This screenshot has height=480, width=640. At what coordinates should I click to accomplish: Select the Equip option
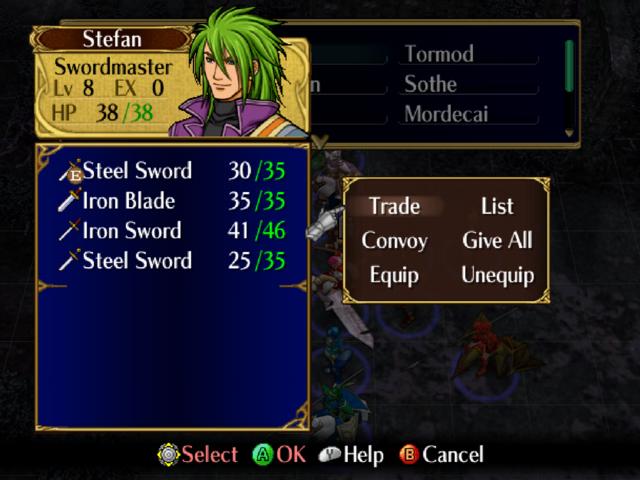[x=394, y=275]
